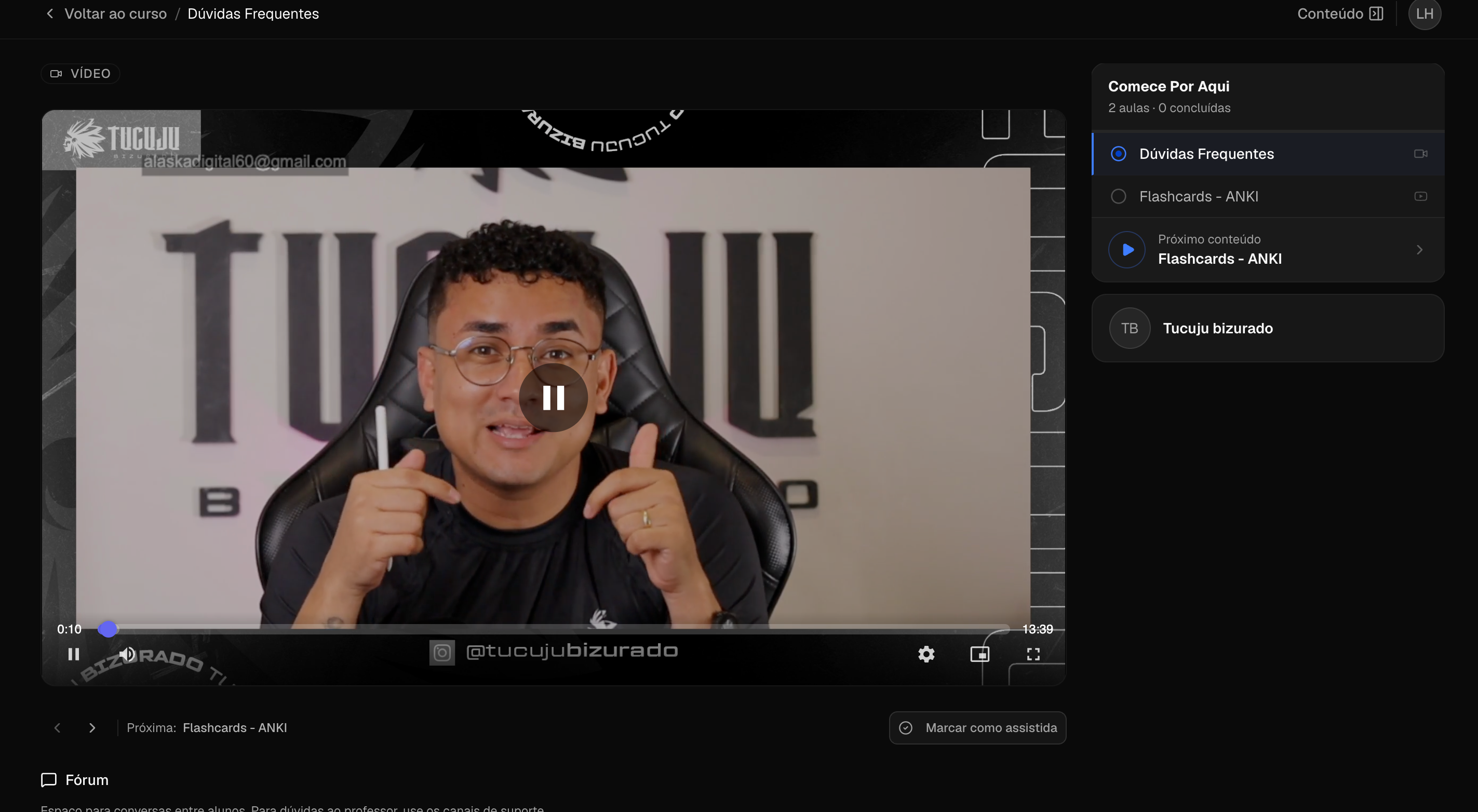Enable picture-in-picture mode
The image size is (1478, 812).
[x=980, y=654]
